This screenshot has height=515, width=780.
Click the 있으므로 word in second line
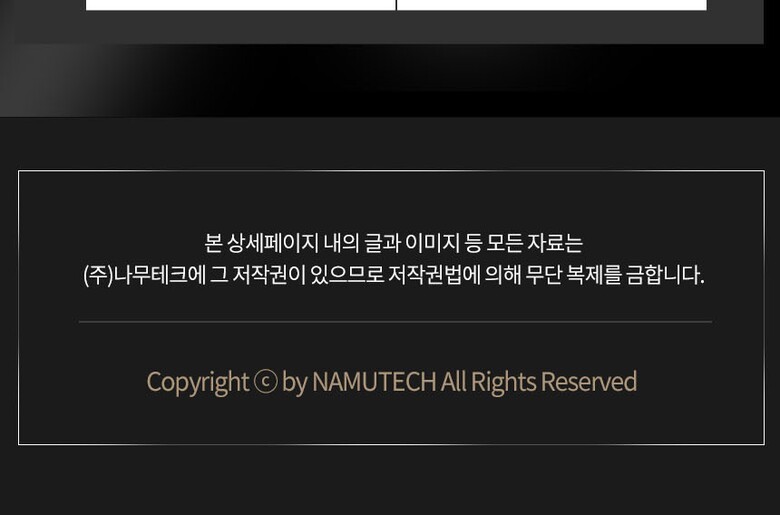click(347, 275)
